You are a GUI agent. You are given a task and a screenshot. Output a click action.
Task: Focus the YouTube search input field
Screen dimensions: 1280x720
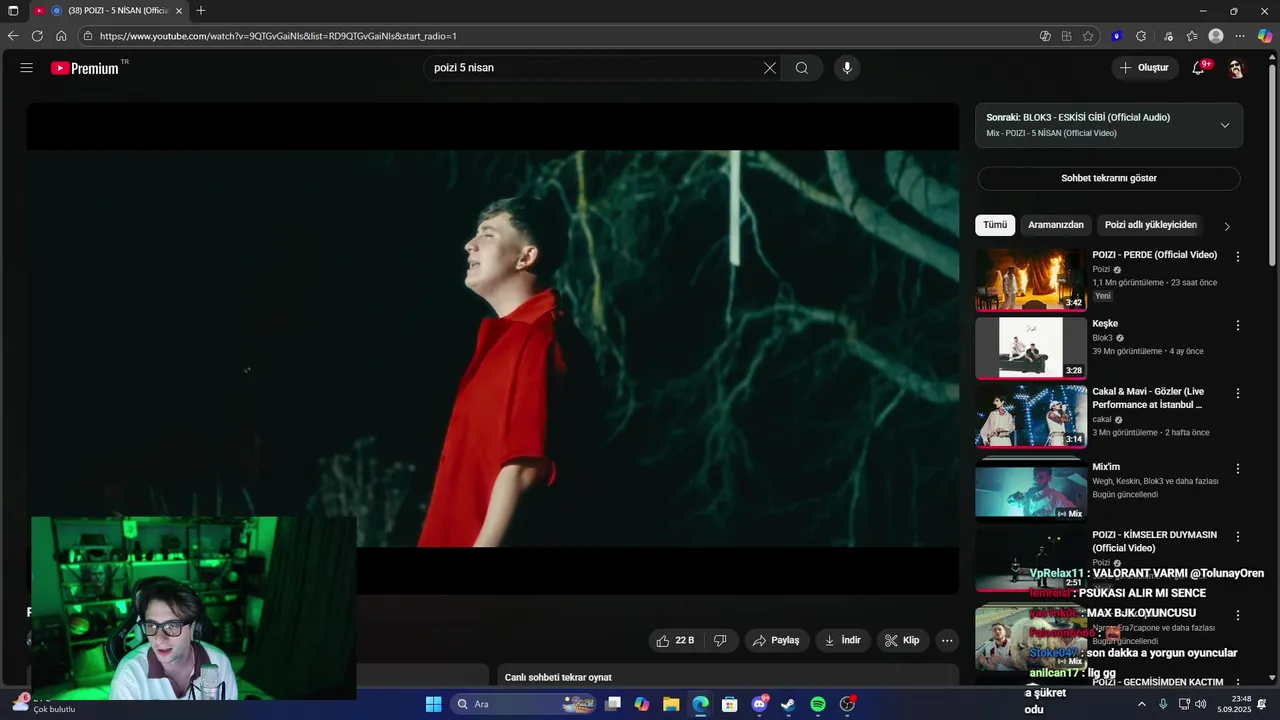pyautogui.click(x=594, y=68)
